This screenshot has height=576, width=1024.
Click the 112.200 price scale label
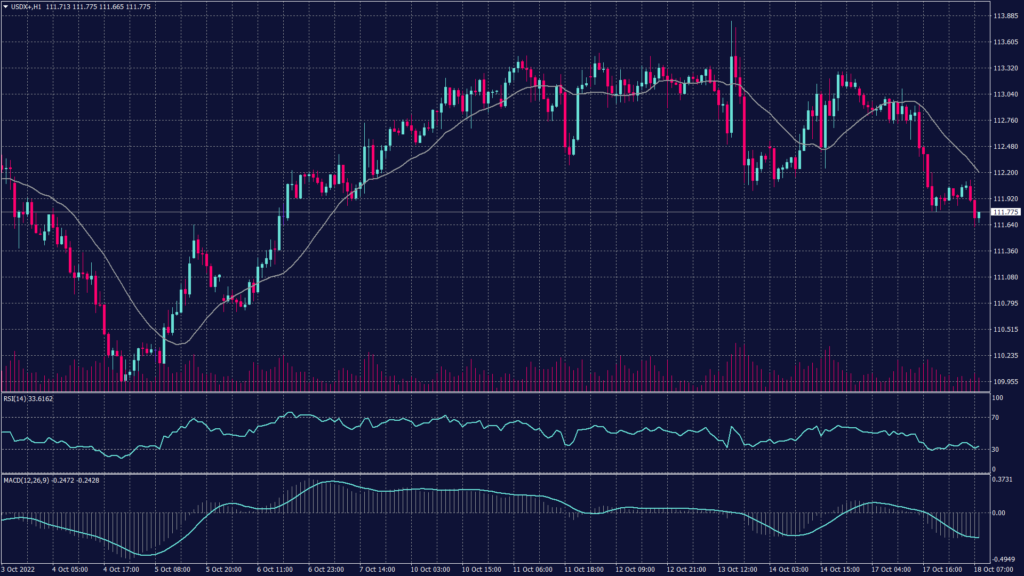click(1004, 172)
